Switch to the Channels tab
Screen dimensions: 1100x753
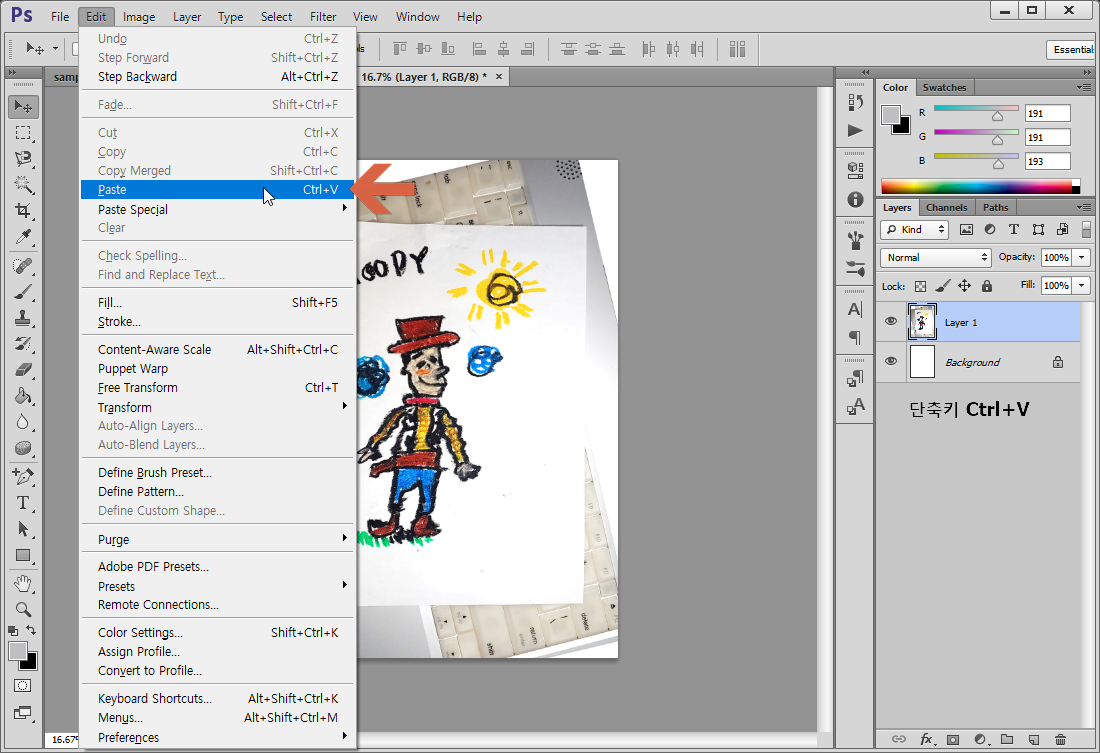(946, 207)
